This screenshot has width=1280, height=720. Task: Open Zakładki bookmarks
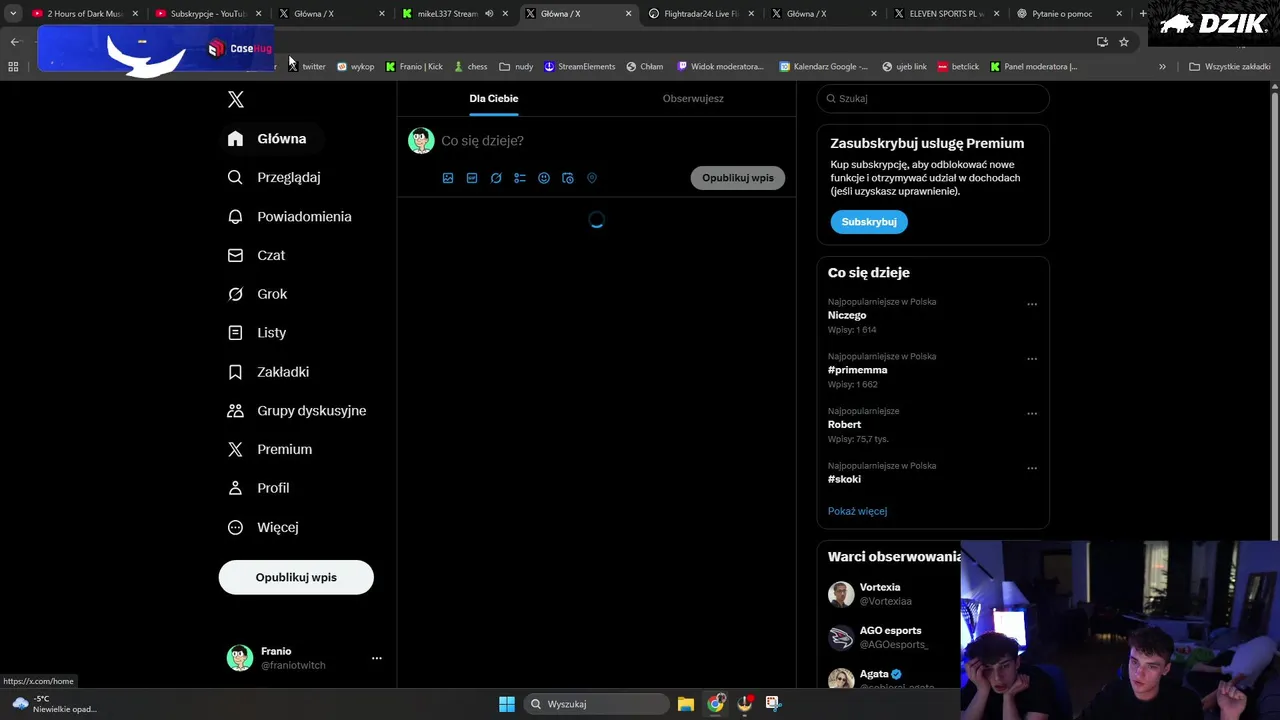pos(269,372)
